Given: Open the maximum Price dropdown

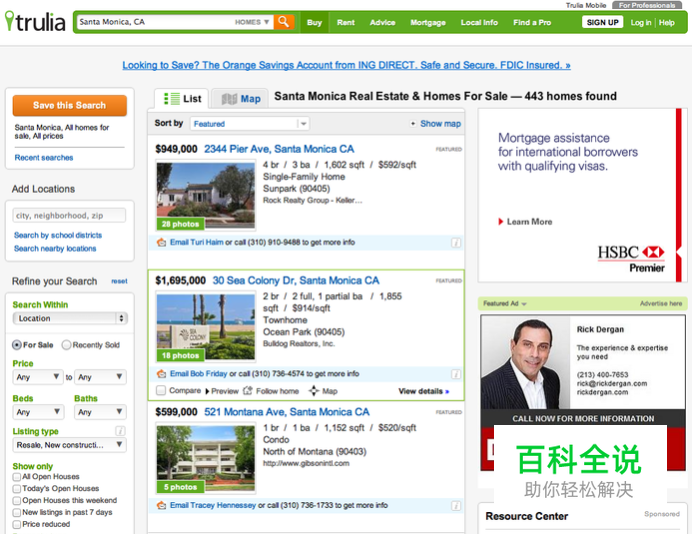Looking at the screenshot, I should coord(100,377).
